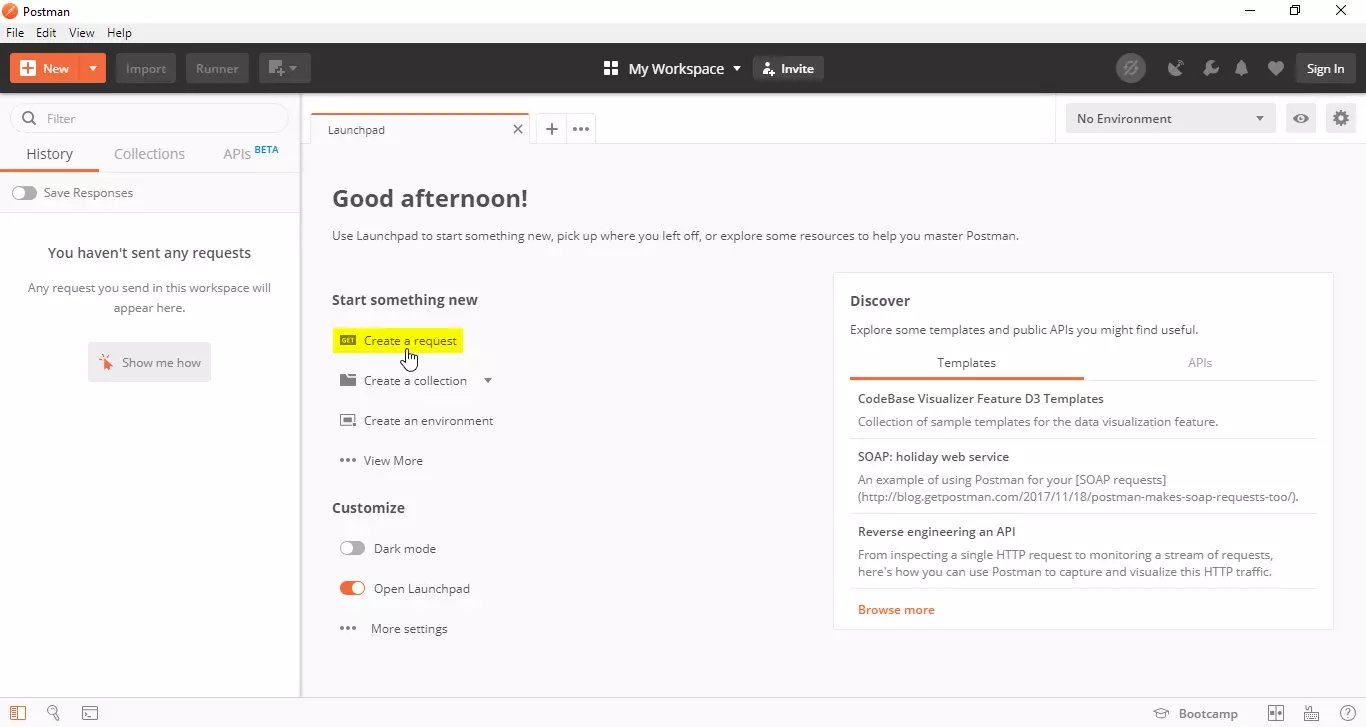Select the Templates tab in Discover

[966, 362]
